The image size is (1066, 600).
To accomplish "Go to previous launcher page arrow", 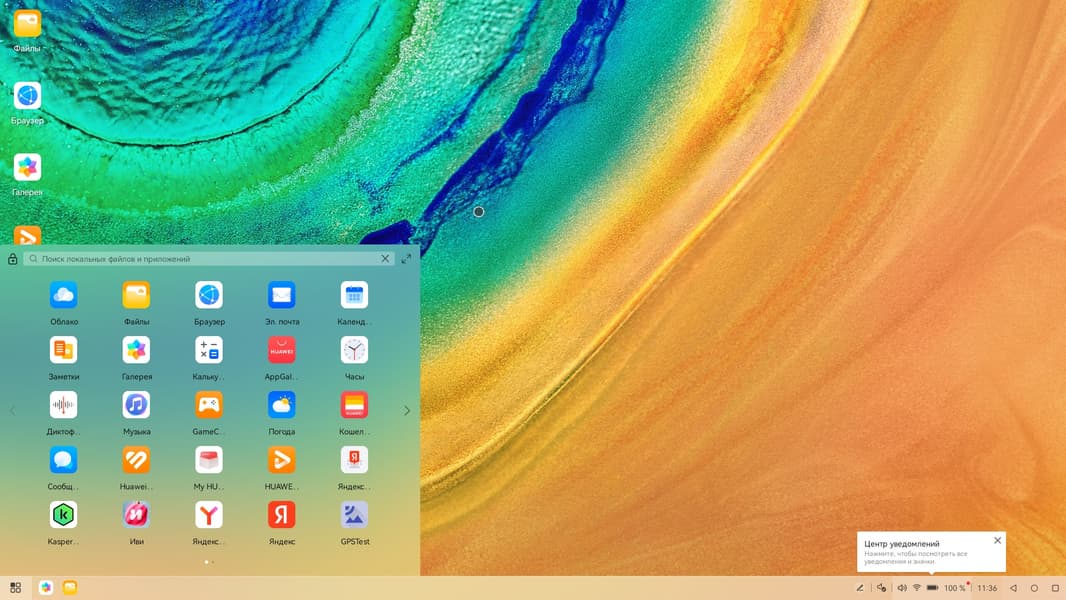I will pyautogui.click(x=12, y=410).
